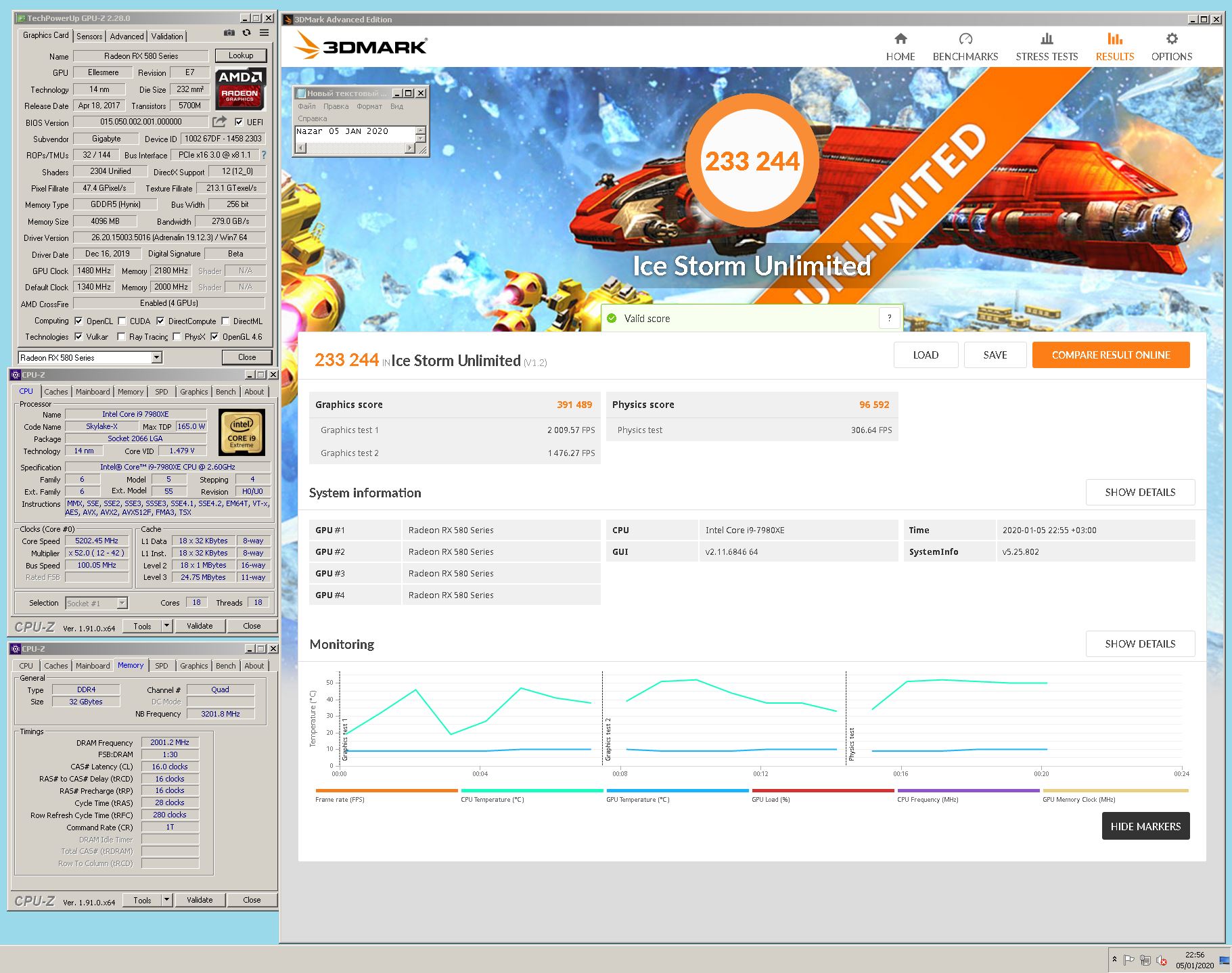Screen dimensions: 1232x973
Task: Click Notepad horizontal scrollbar right arrow
Action: tap(409, 148)
